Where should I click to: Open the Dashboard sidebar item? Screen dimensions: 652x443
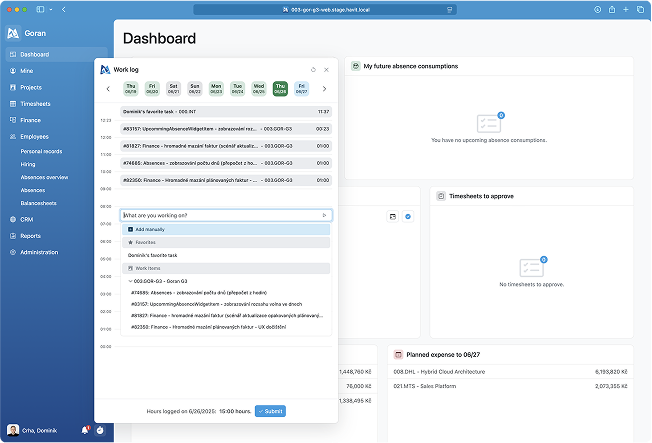click(56, 54)
